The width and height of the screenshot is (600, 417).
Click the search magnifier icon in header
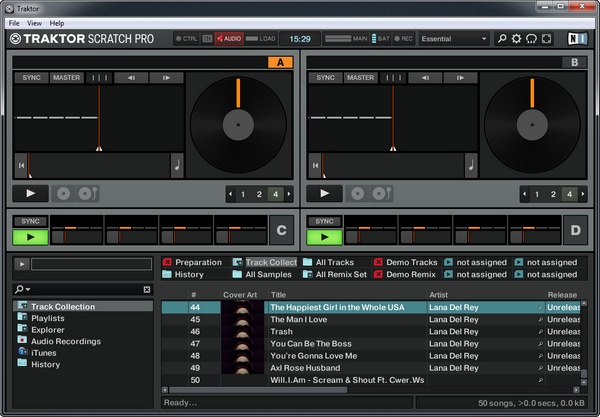(500, 39)
